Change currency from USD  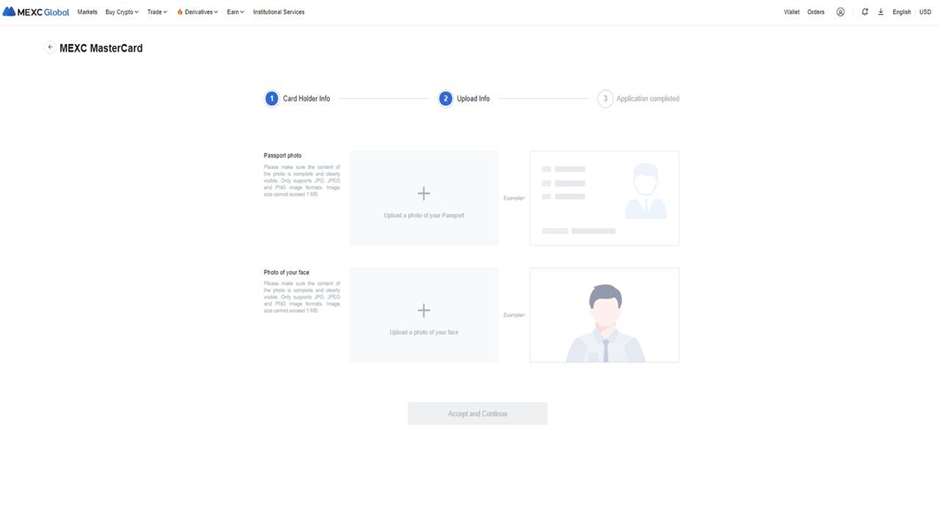pos(925,12)
